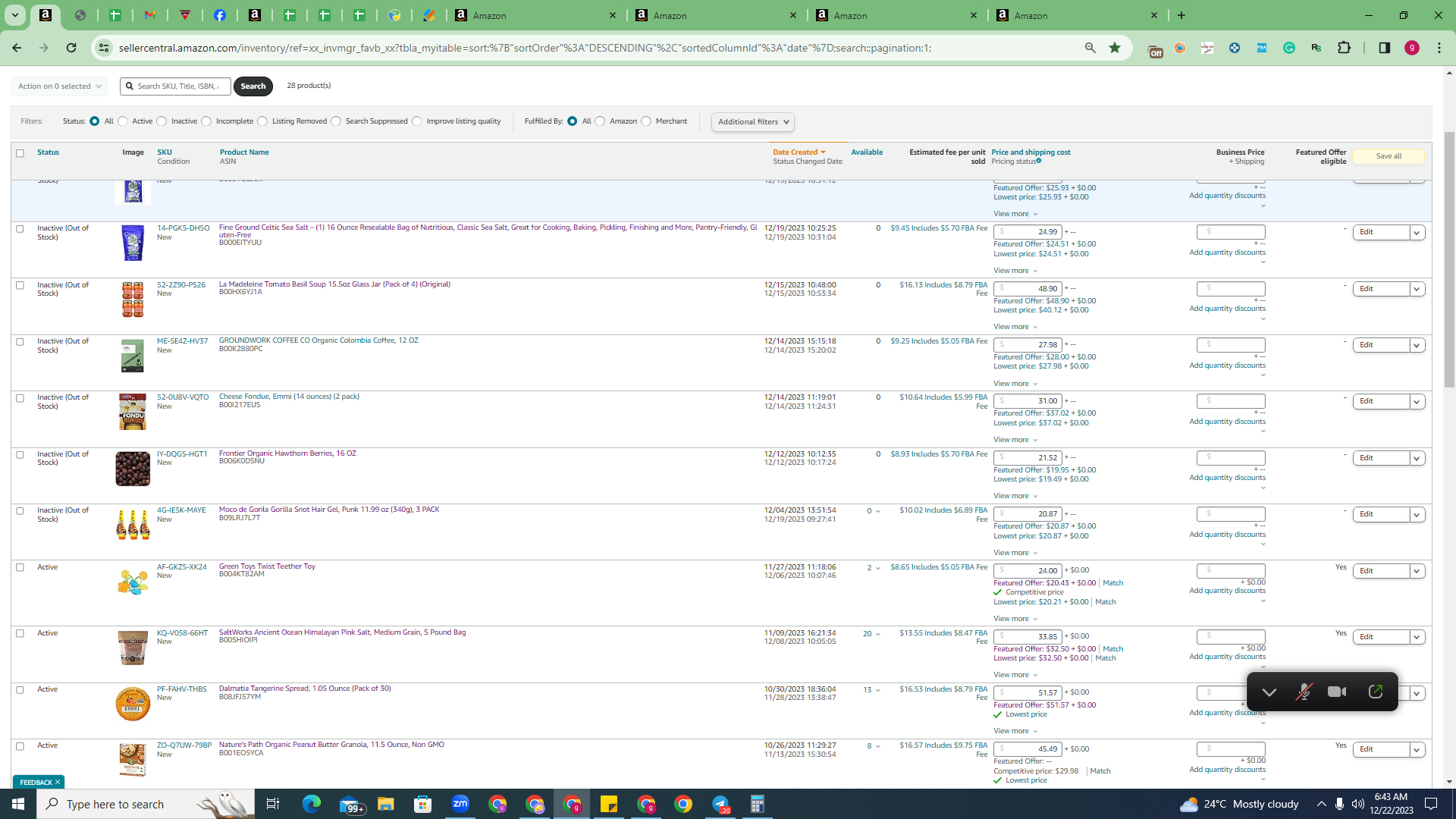This screenshot has height=819, width=1456.
Task: Expand View more for Green Toys Teether row
Action: click(1015, 619)
